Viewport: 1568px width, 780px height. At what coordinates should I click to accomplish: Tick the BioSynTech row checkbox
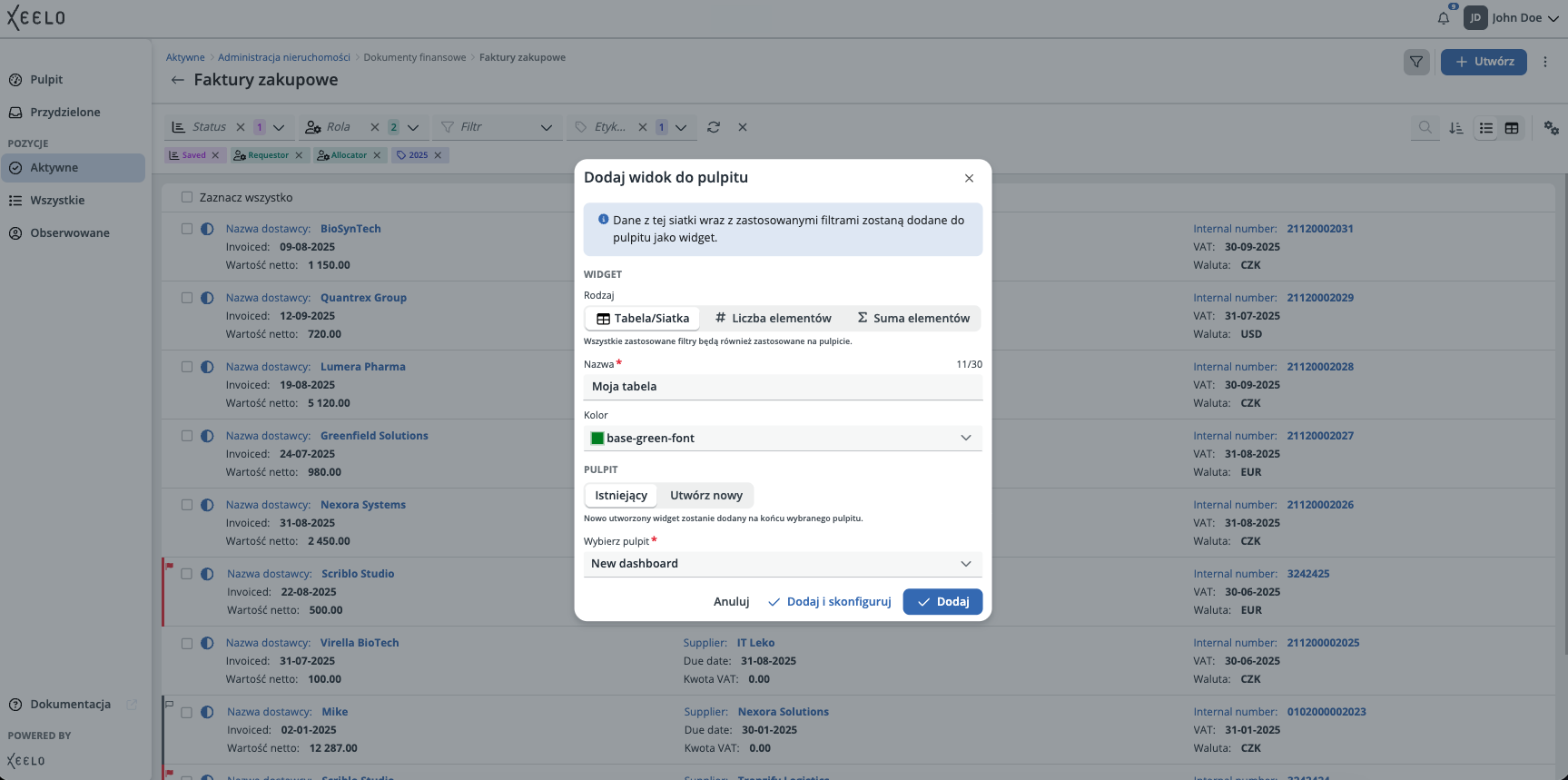(x=187, y=229)
